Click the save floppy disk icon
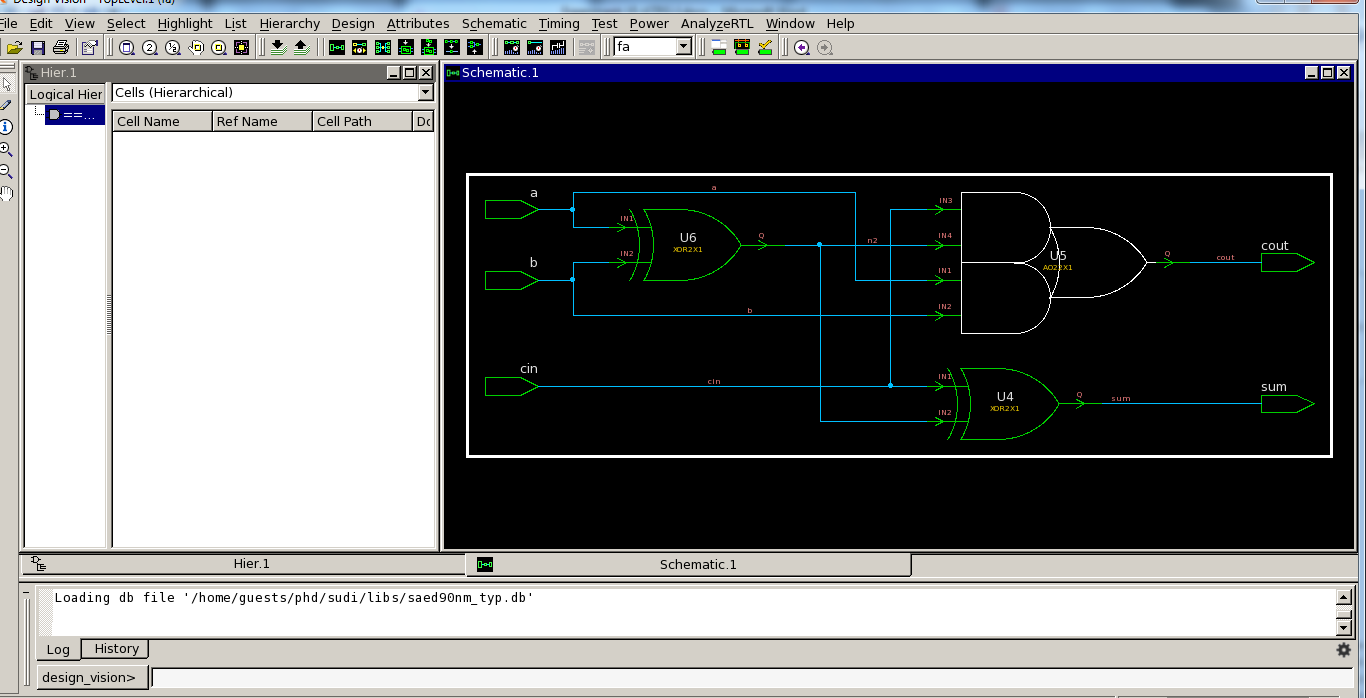 [x=38, y=47]
